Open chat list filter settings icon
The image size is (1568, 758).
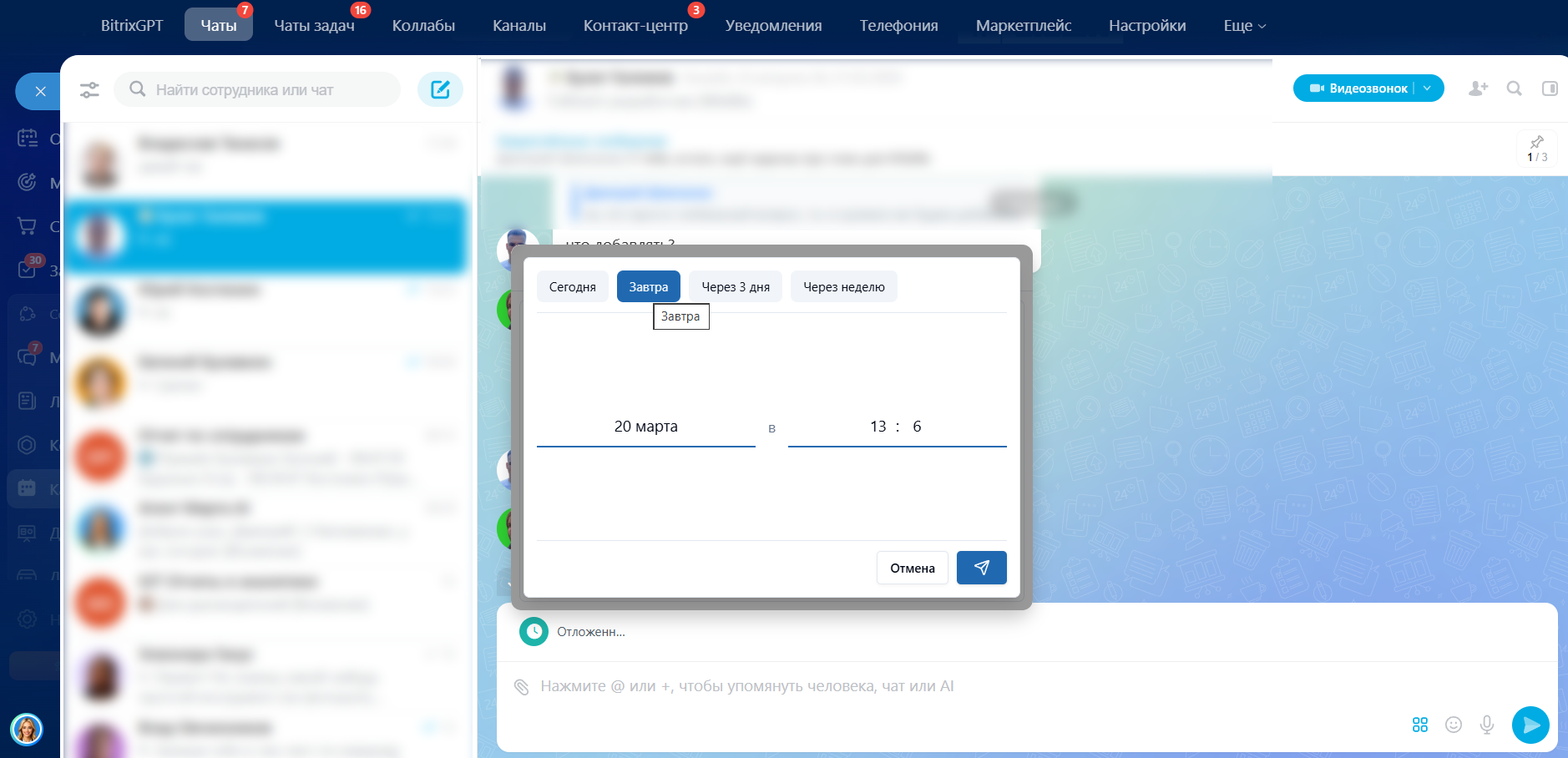(89, 90)
